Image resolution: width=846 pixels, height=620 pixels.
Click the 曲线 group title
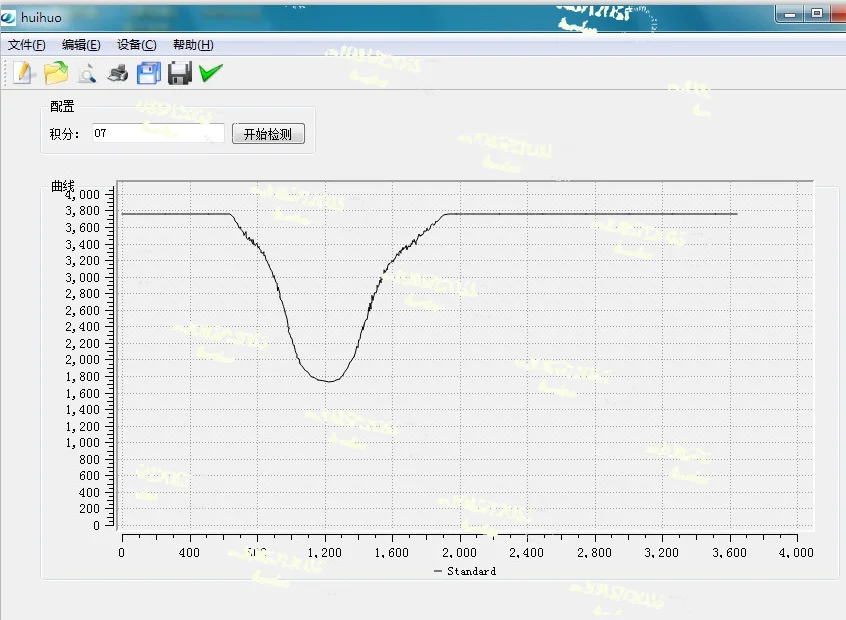coord(63,186)
